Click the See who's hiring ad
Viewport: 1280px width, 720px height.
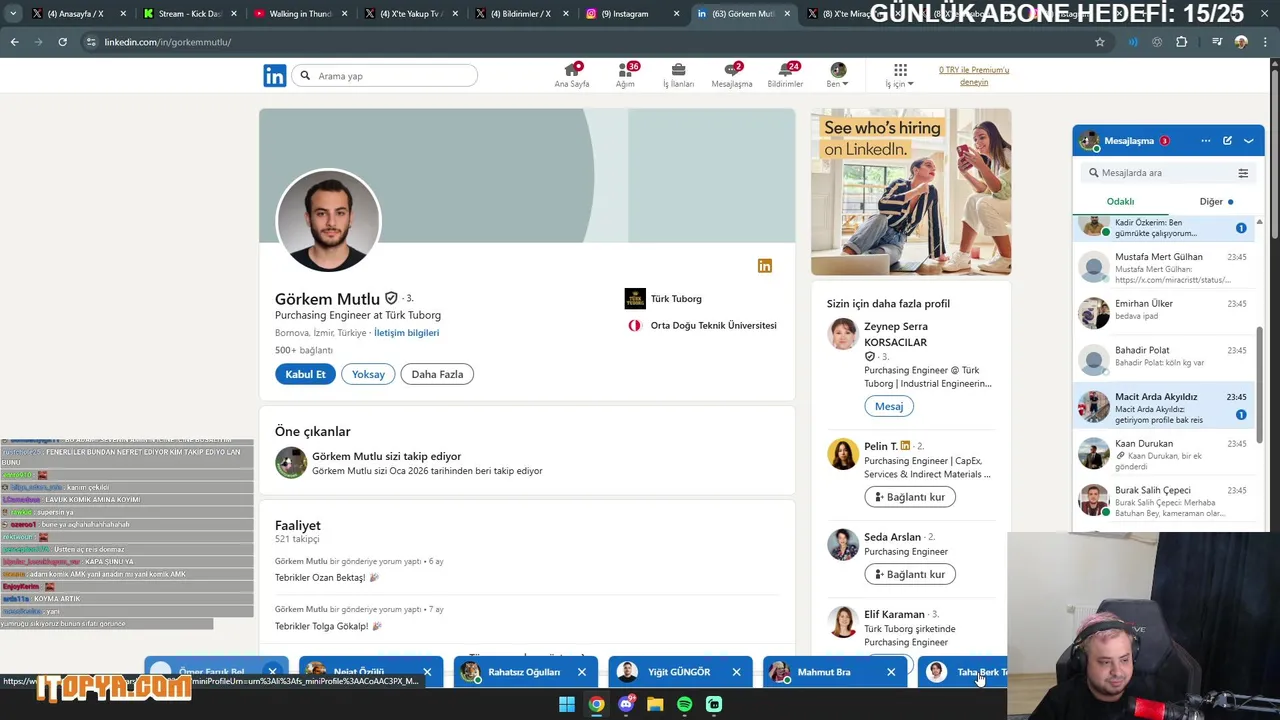911,192
